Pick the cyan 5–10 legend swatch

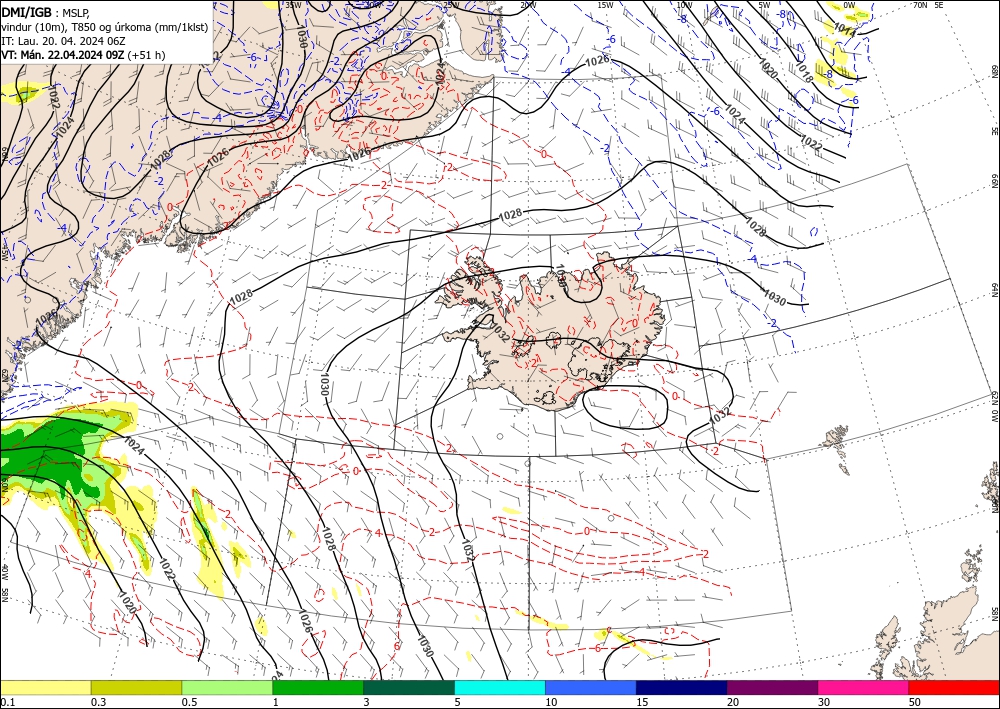coord(500,687)
